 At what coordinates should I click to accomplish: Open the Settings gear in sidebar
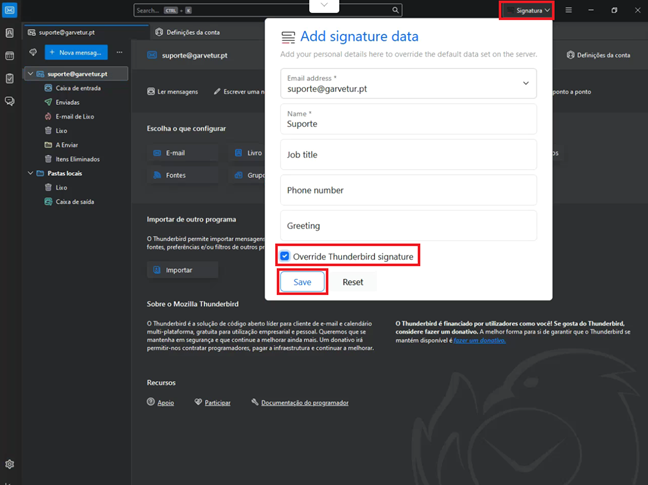pos(10,464)
